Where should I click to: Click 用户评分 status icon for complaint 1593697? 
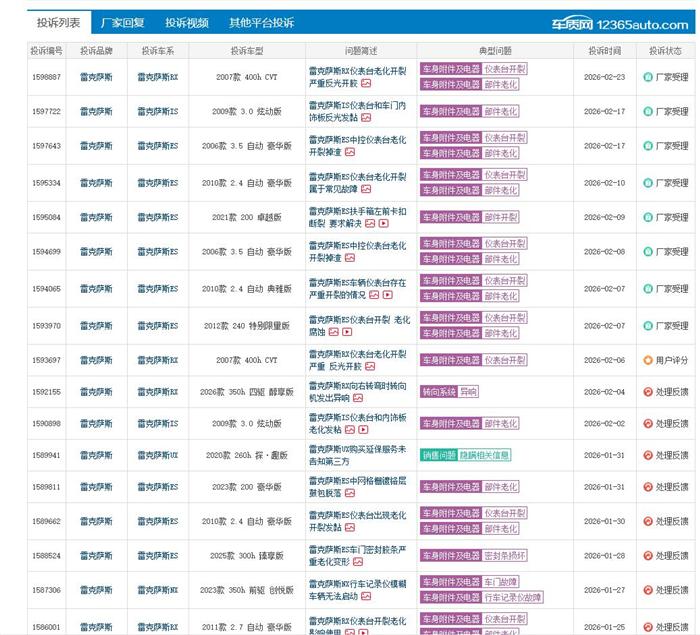click(x=648, y=360)
